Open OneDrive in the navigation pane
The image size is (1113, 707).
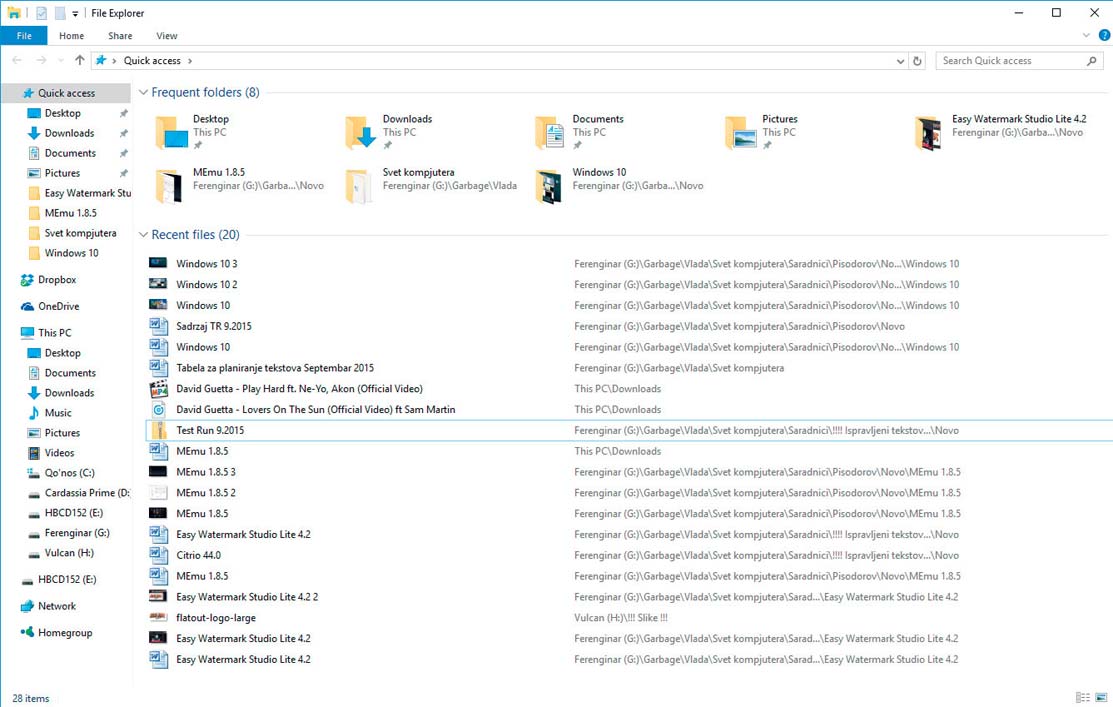coord(58,306)
